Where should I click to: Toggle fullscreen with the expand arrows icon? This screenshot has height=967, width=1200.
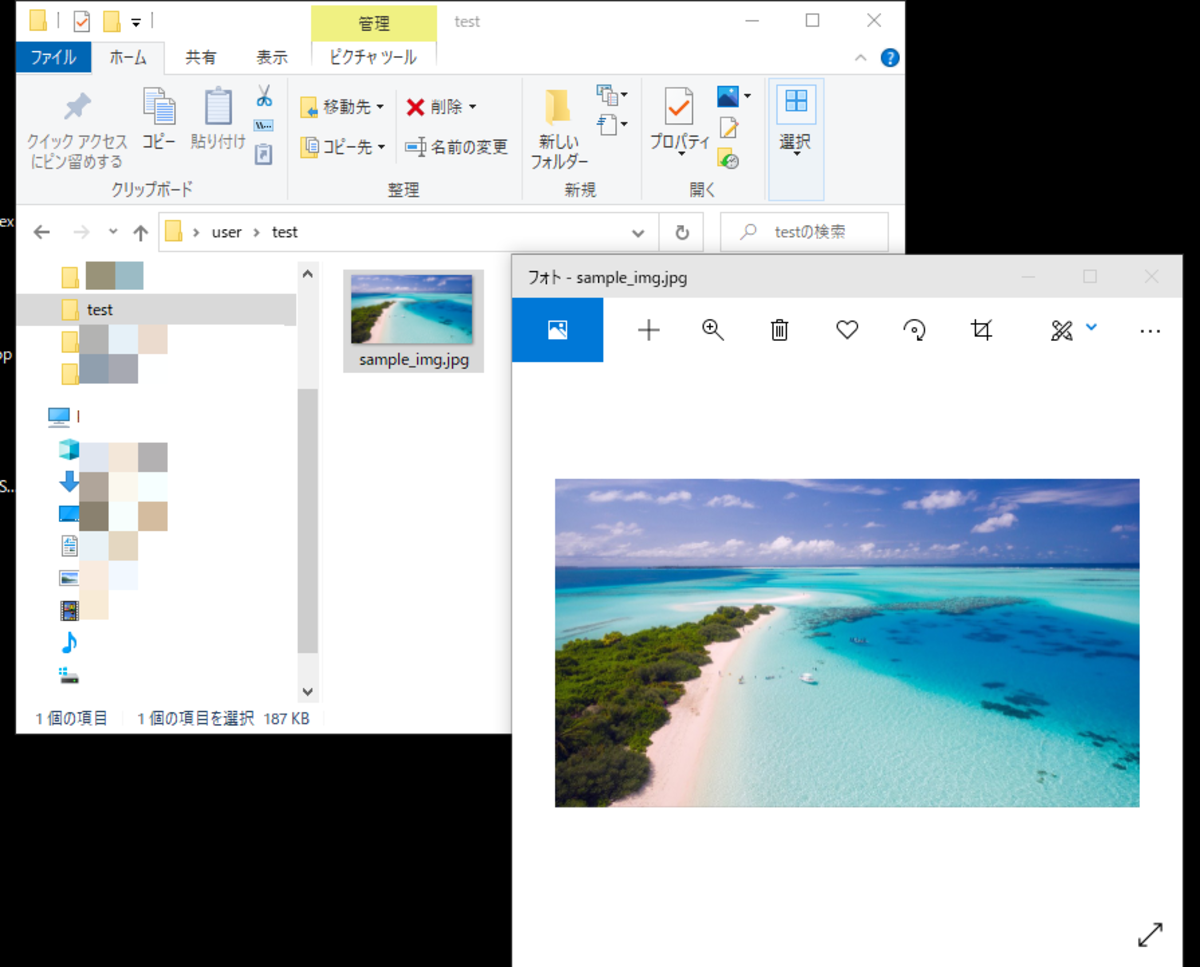[1150, 935]
